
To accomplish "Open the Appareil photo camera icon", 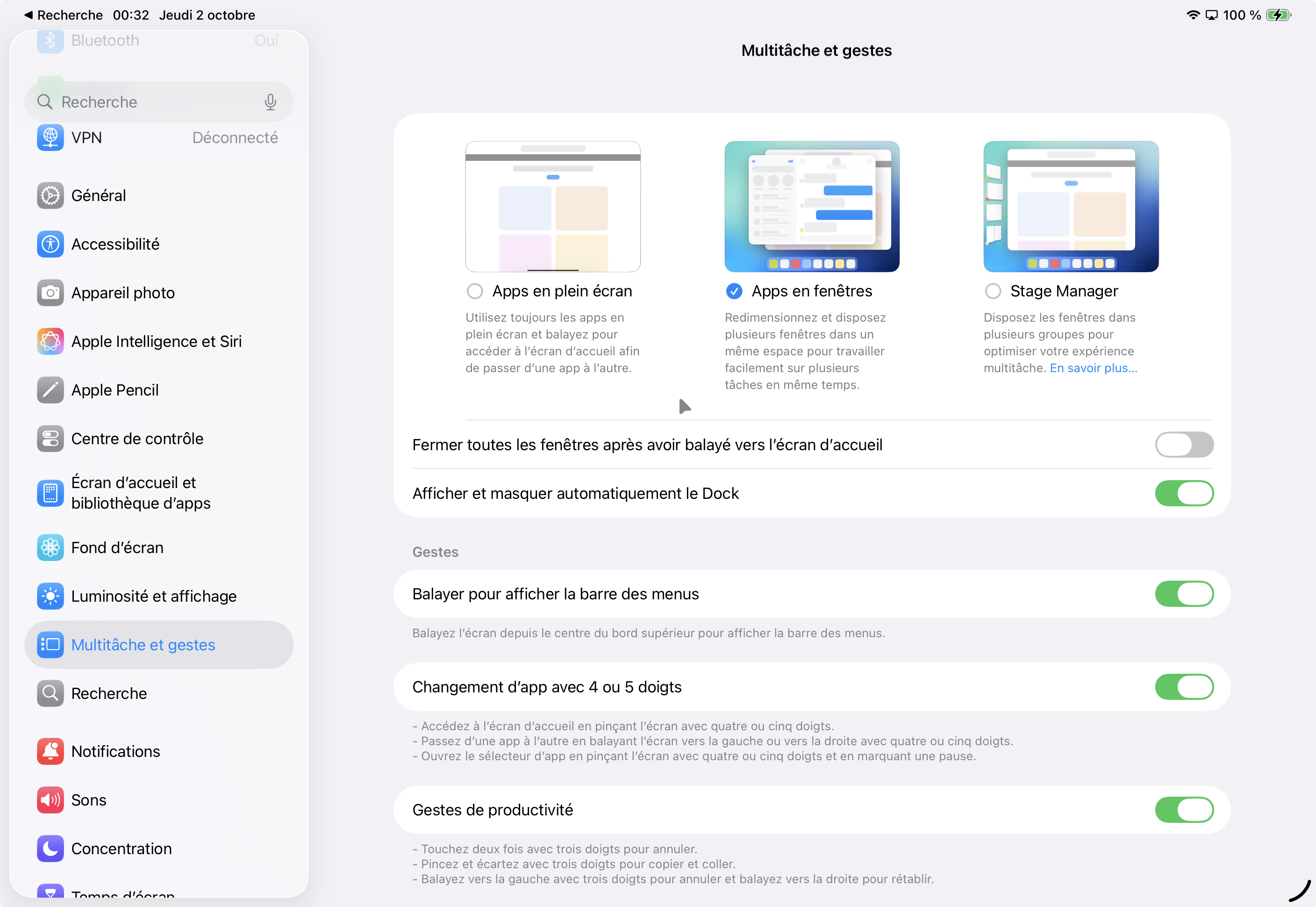I will pos(50,293).
